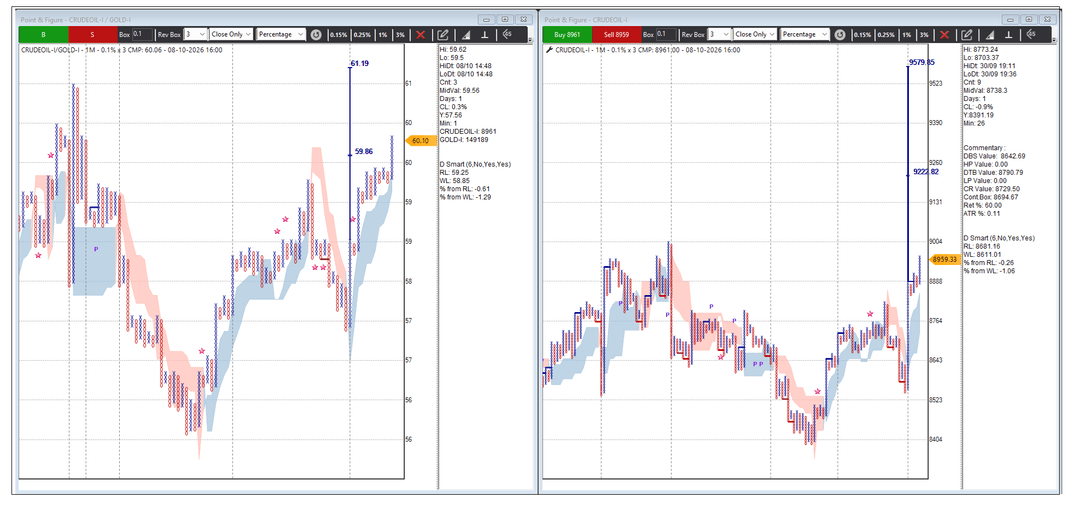Viewport: 1080px width, 506px height.
Task: Click 'Hi: 59.62' in info panel
Action: coord(453,50)
